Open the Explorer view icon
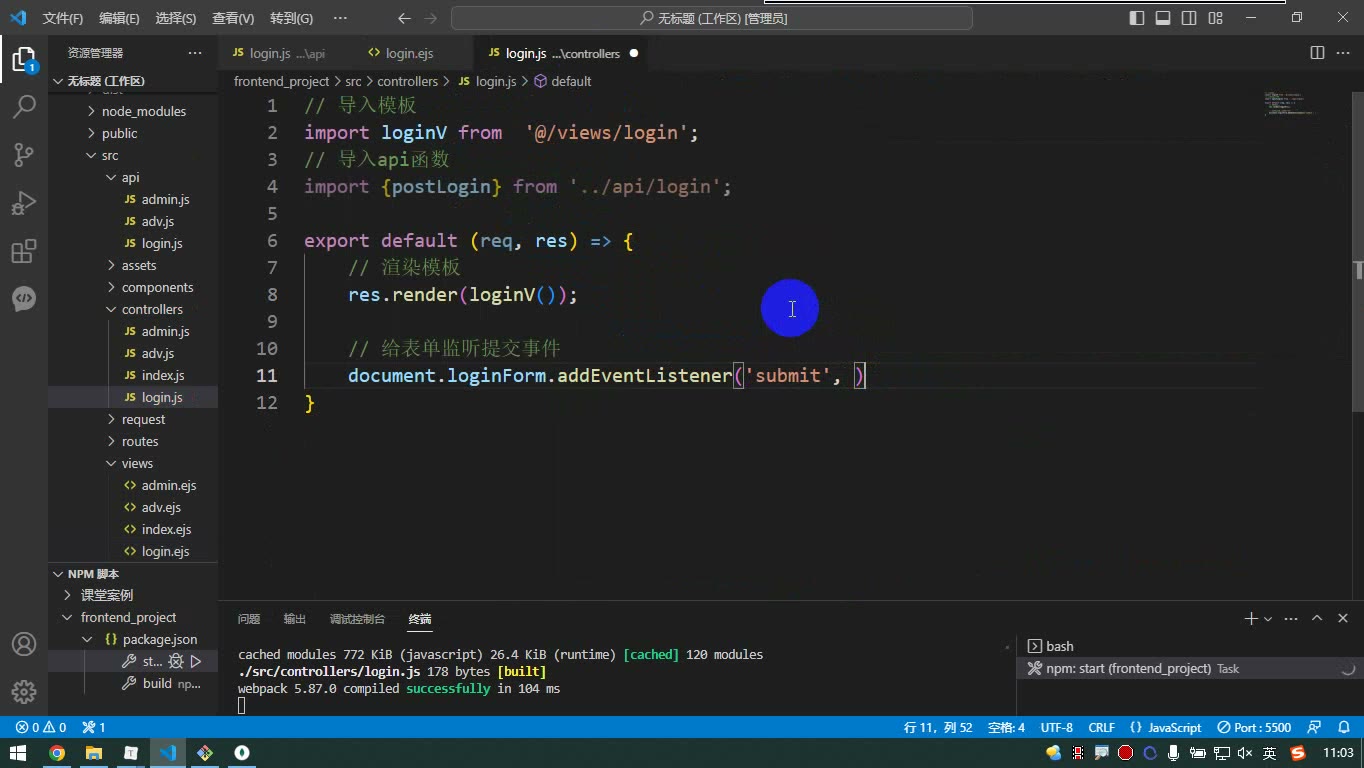 tap(24, 59)
